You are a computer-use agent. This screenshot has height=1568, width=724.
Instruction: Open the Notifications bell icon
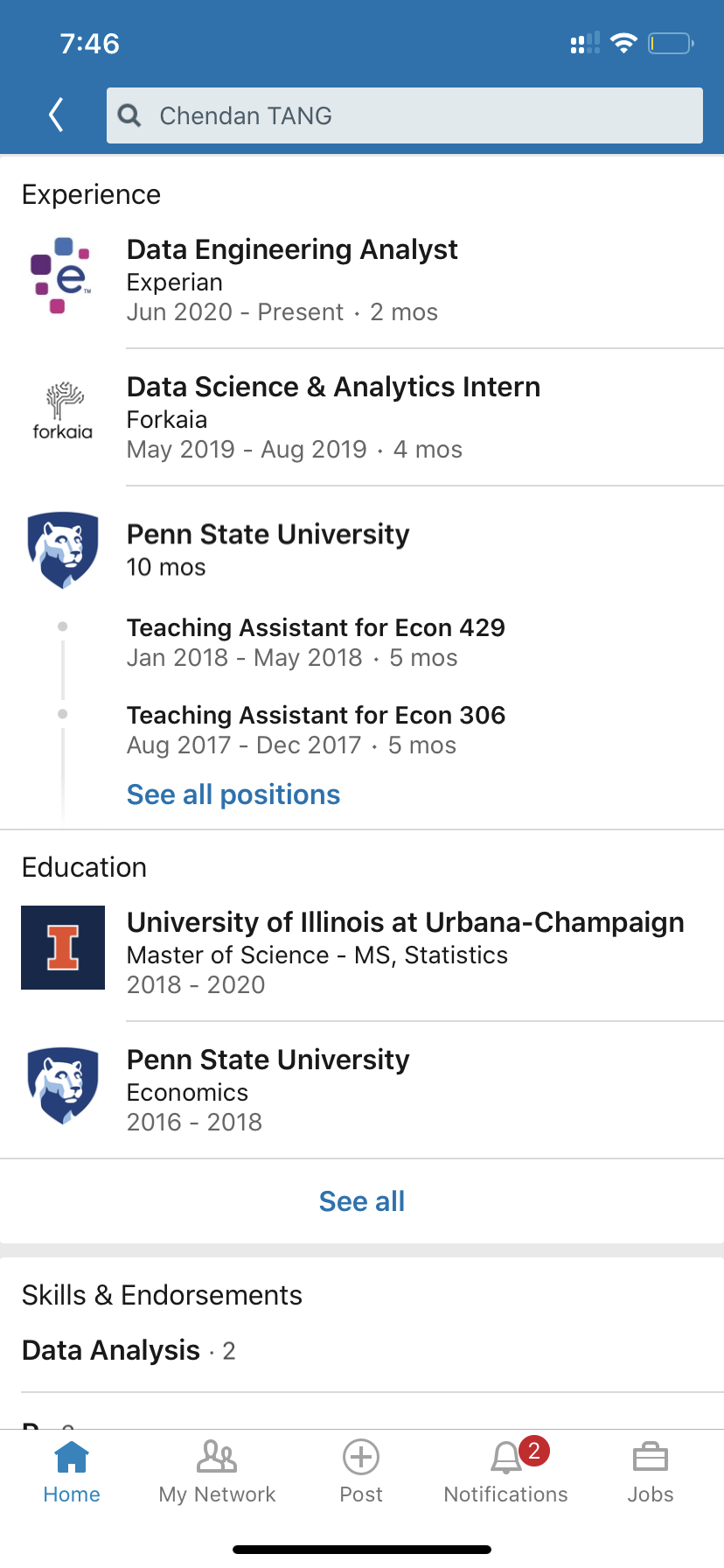point(506,1458)
